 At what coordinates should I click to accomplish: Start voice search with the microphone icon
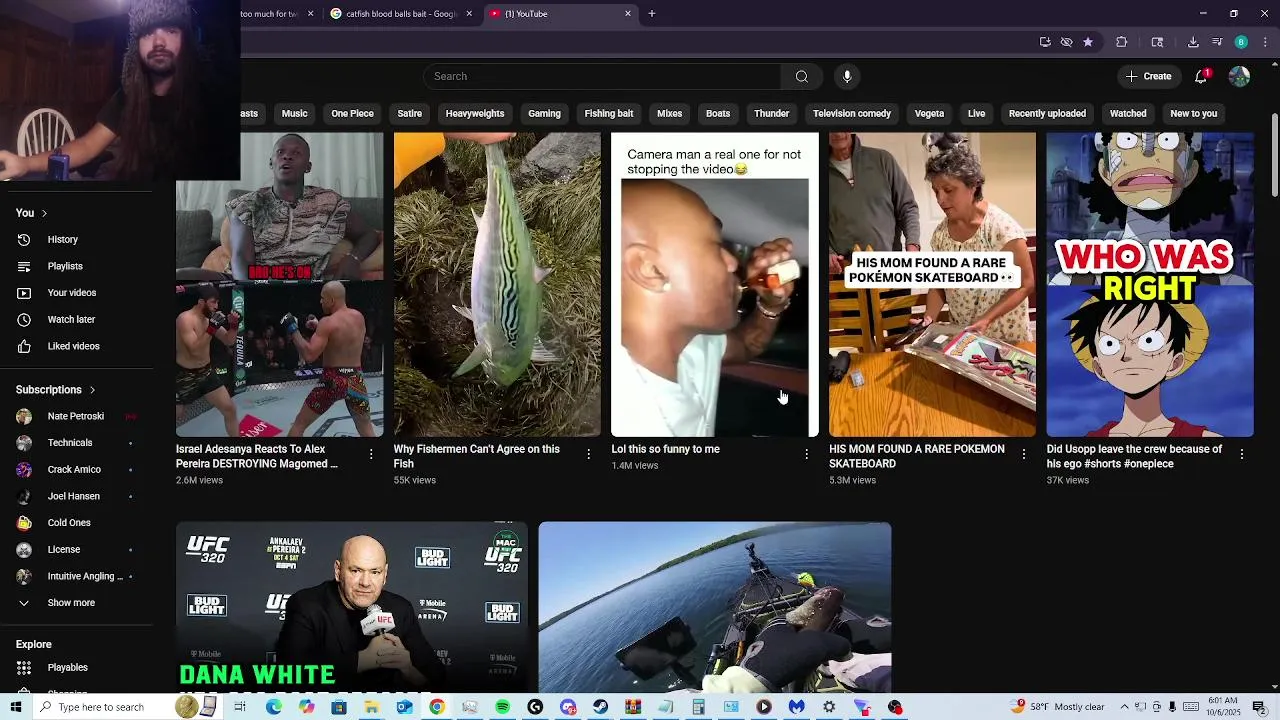click(x=847, y=76)
